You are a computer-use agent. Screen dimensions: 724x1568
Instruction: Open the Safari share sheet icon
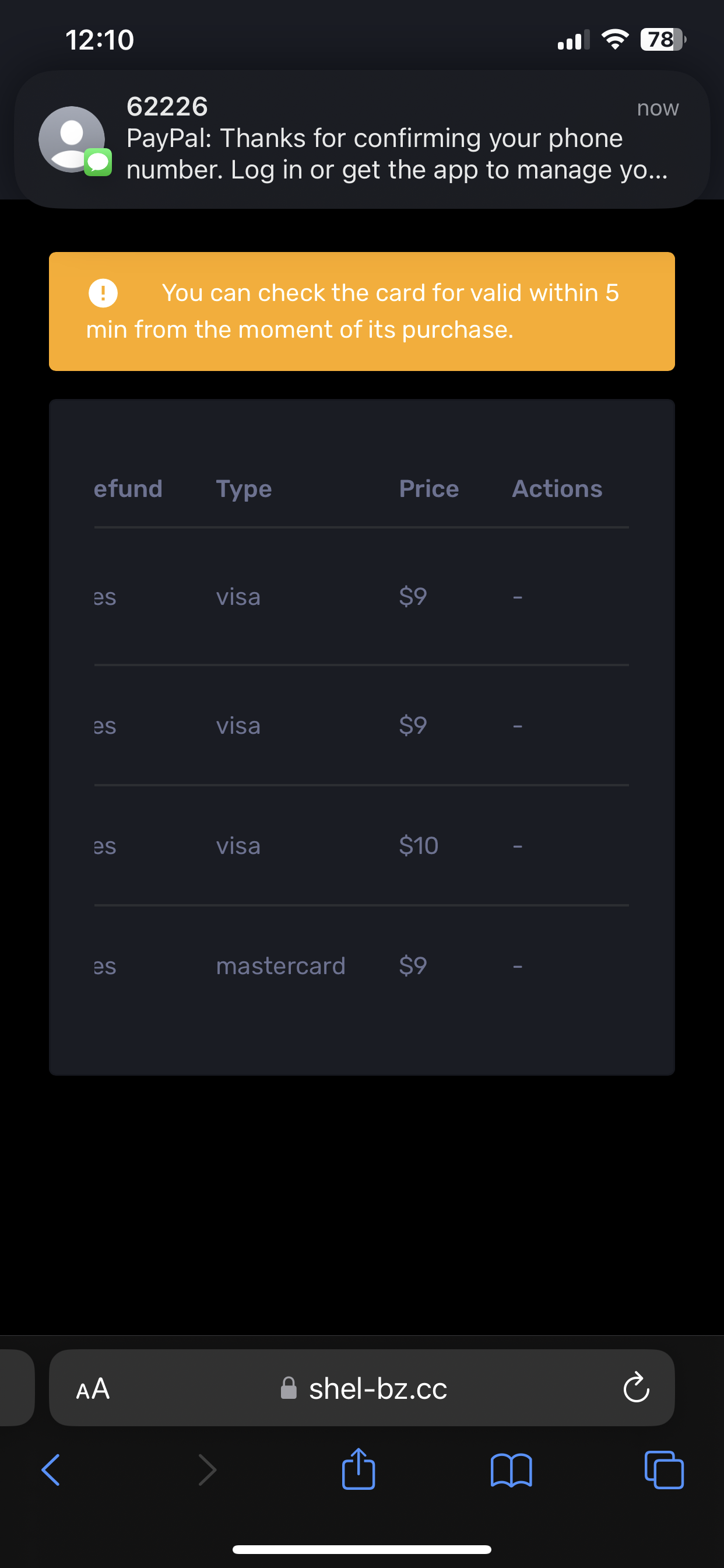click(359, 1468)
